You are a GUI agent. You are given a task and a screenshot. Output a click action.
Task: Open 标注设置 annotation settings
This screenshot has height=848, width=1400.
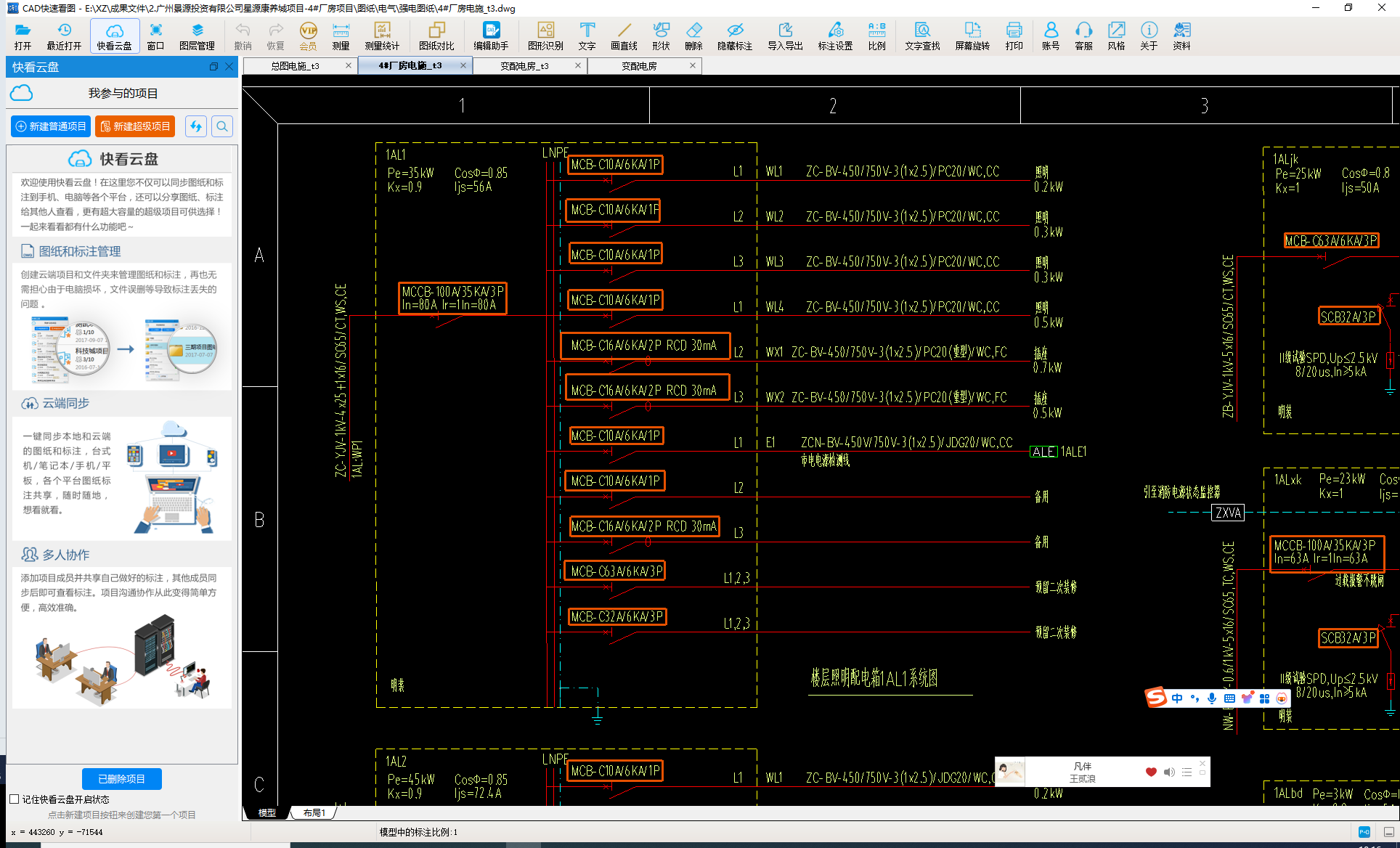835,36
